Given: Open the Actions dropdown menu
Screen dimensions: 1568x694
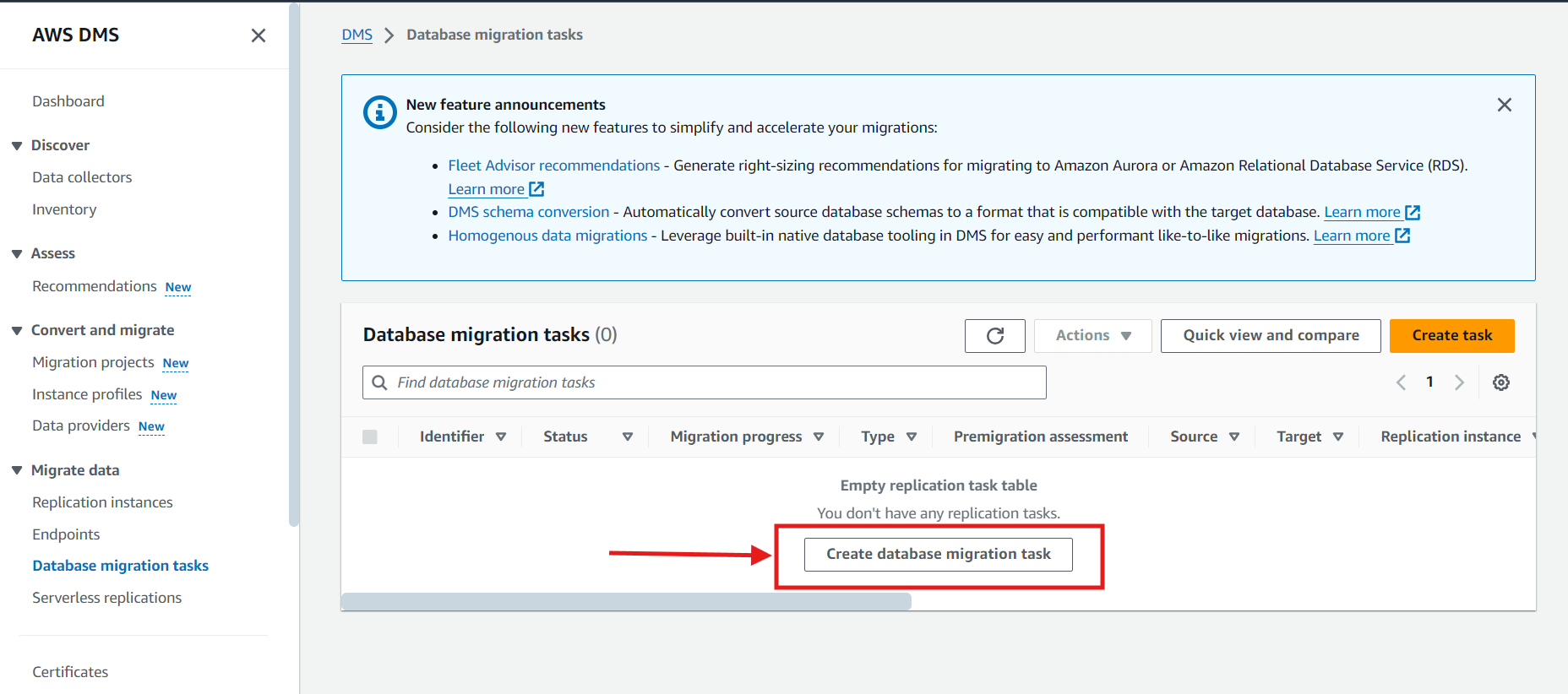Looking at the screenshot, I should [x=1093, y=336].
